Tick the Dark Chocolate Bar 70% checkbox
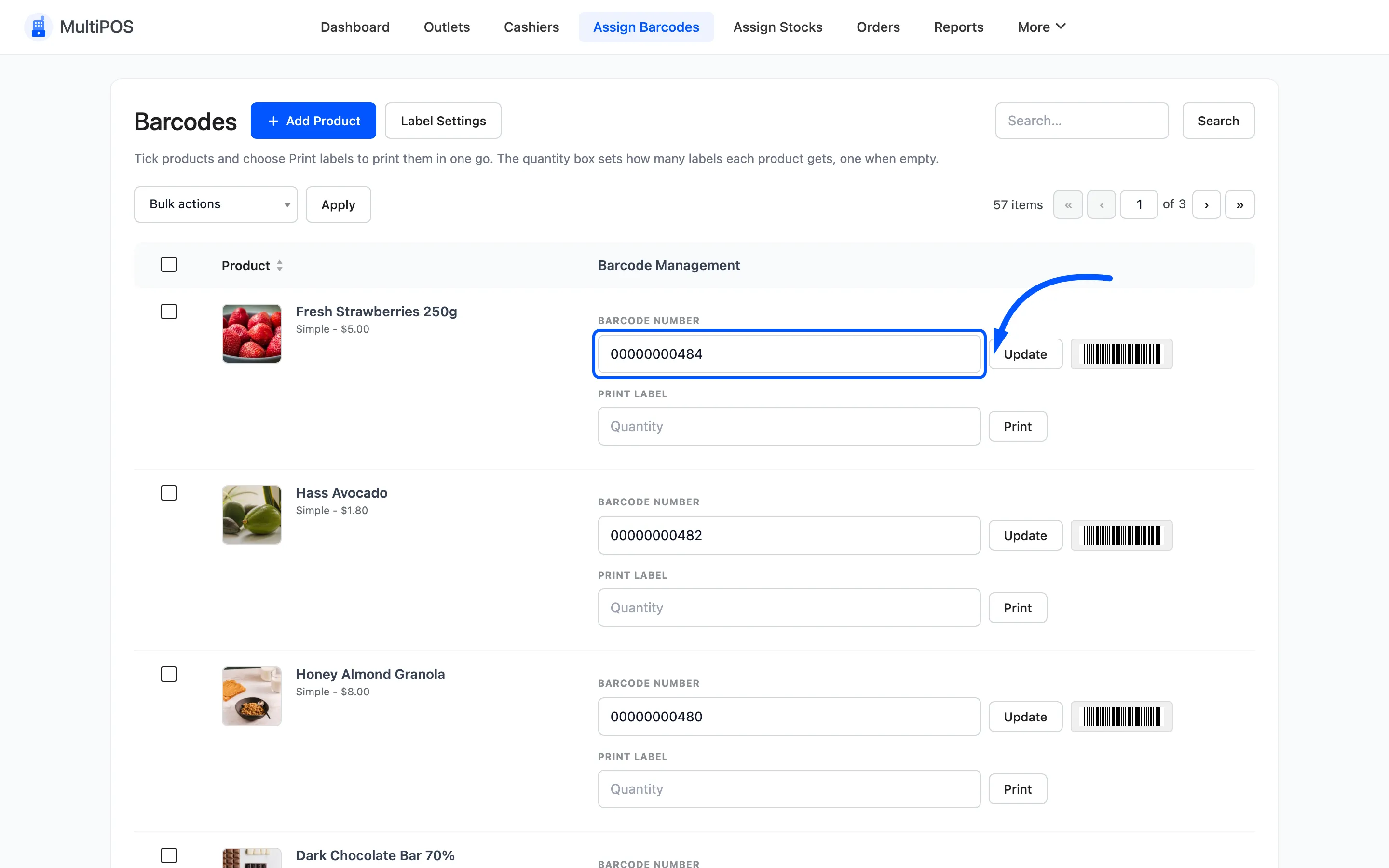Image resolution: width=1389 pixels, height=868 pixels. 169,856
